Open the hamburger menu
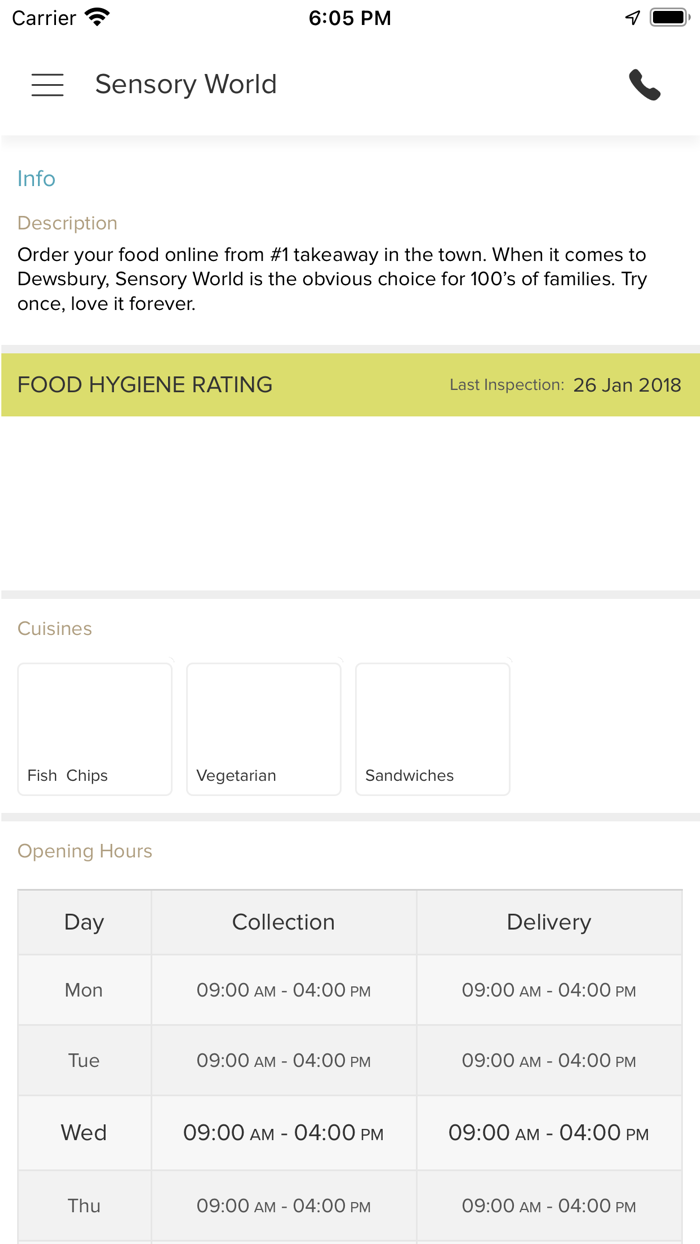The image size is (700, 1244). 47,85
